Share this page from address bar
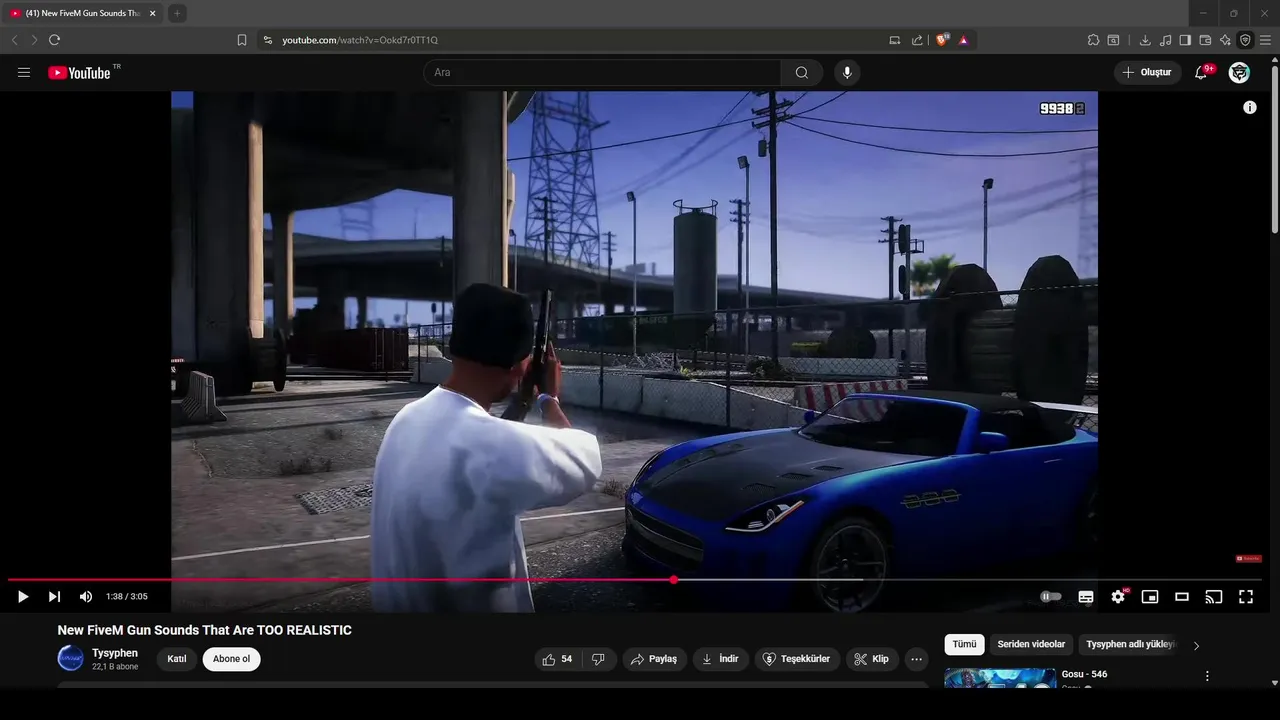 point(917,40)
